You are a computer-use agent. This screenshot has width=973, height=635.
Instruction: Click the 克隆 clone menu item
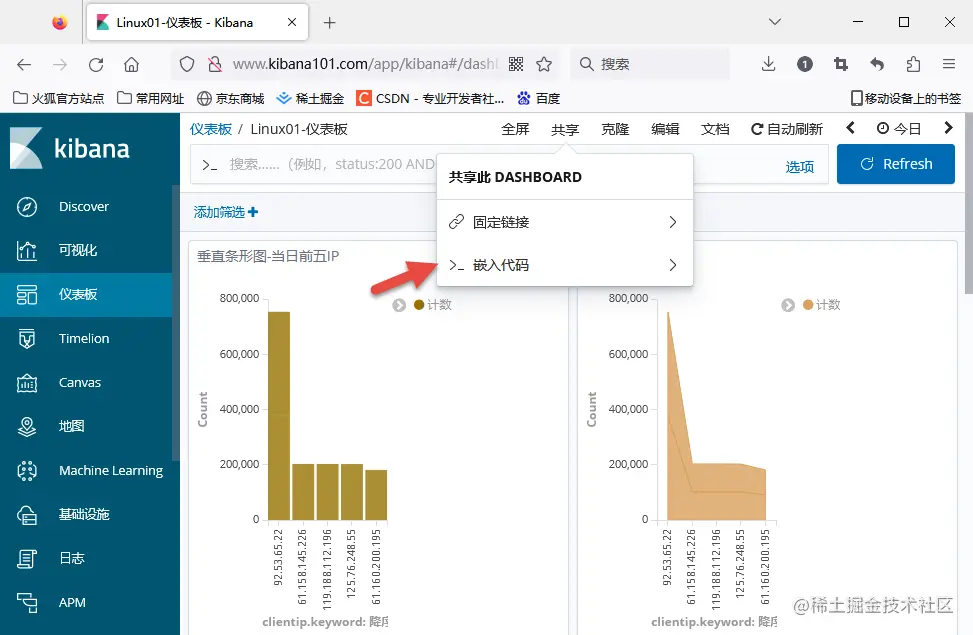tap(615, 129)
